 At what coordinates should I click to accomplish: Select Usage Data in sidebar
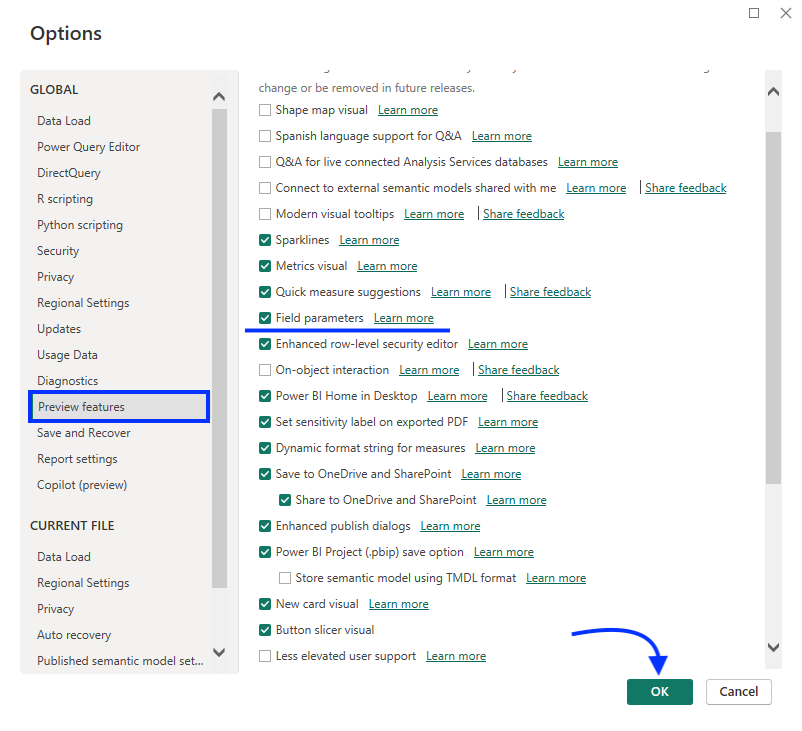[67, 355]
